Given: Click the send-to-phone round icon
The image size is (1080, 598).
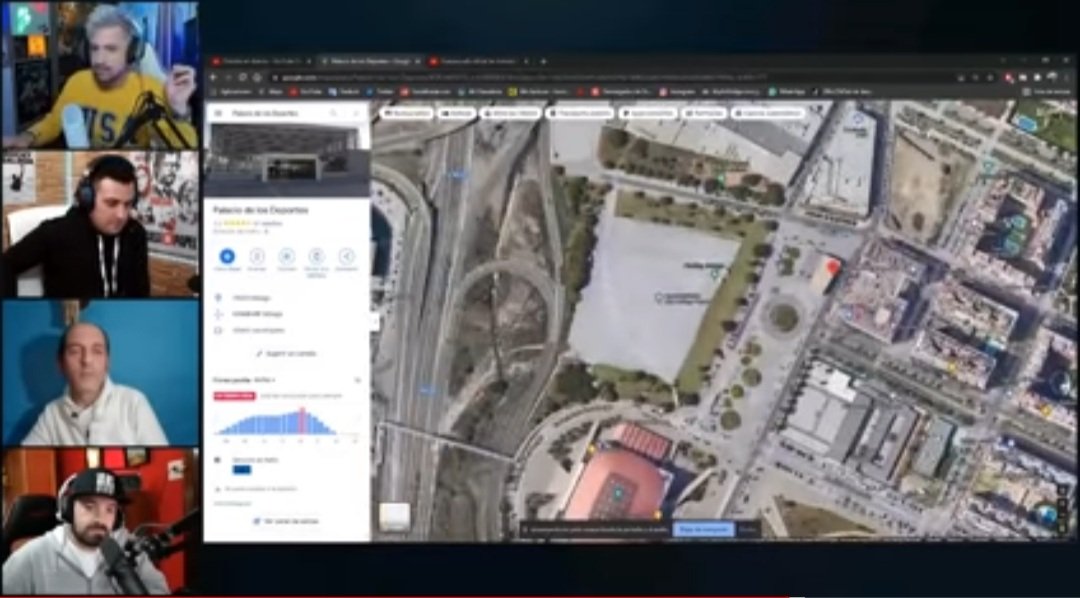Looking at the screenshot, I should [x=316, y=257].
